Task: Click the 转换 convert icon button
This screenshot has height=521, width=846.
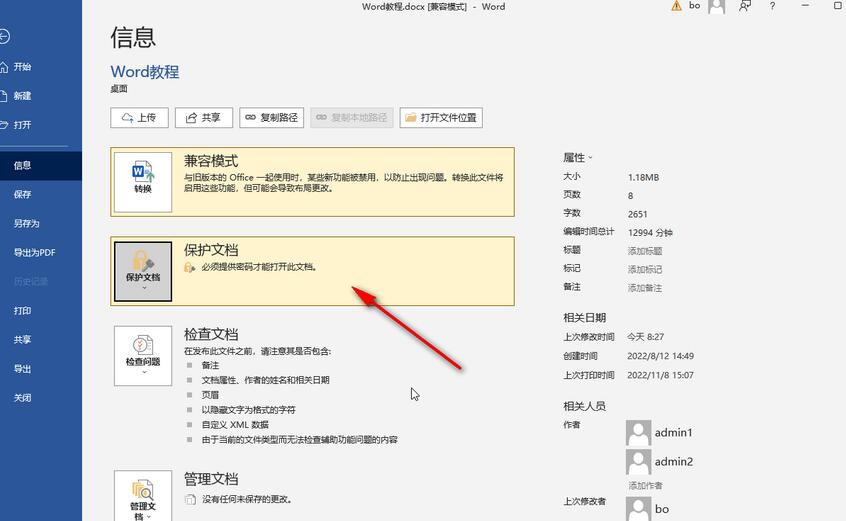Action: (x=143, y=182)
